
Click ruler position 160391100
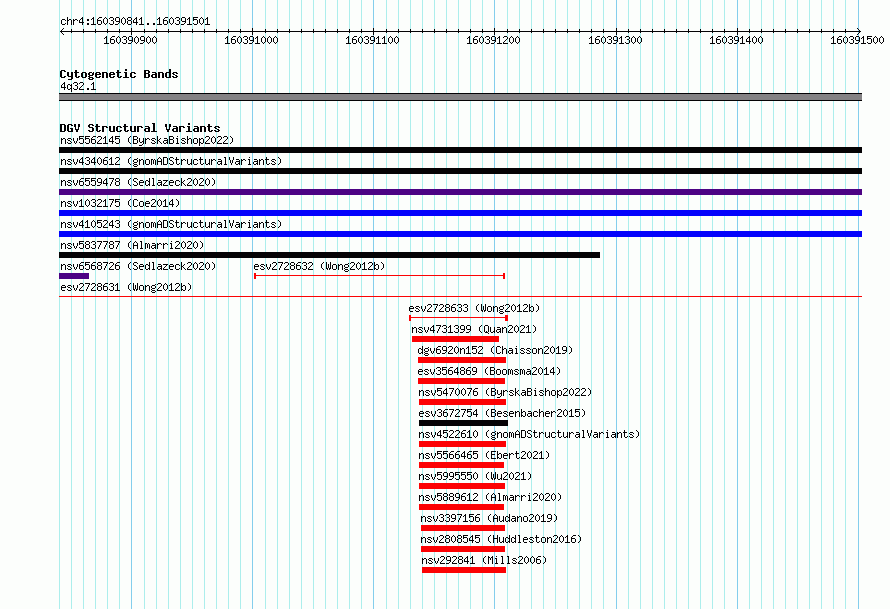(x=372, y=40)
